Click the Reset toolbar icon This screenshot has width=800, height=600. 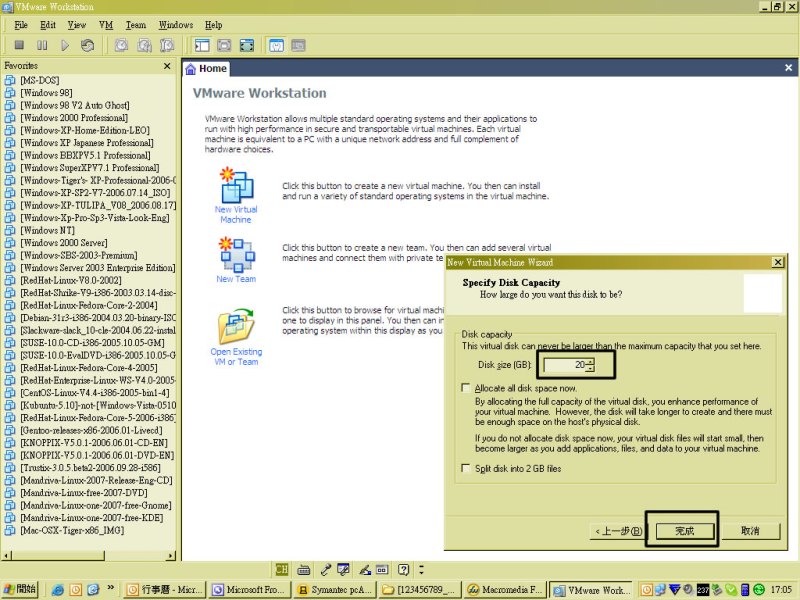coord(87,45)
